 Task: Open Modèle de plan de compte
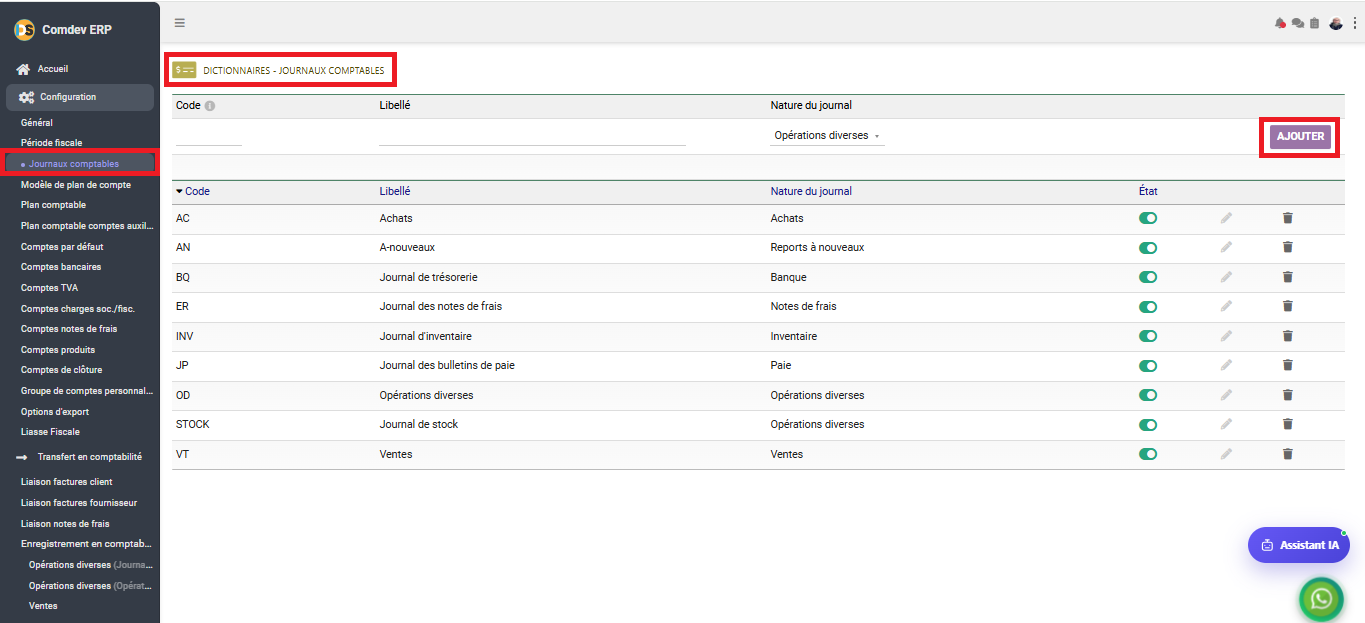coord(76,185)
